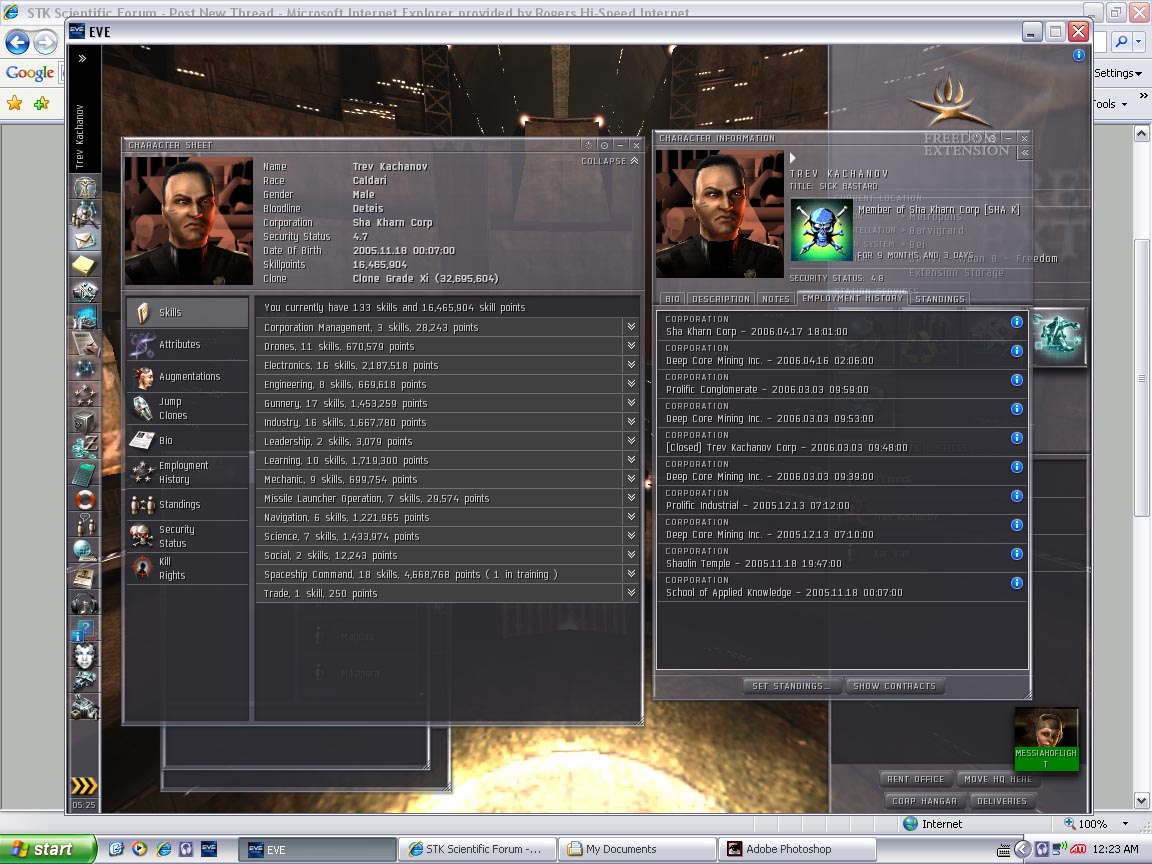
Task: Click the yellow undock arrows icon
Action: (x=84, y=785)
